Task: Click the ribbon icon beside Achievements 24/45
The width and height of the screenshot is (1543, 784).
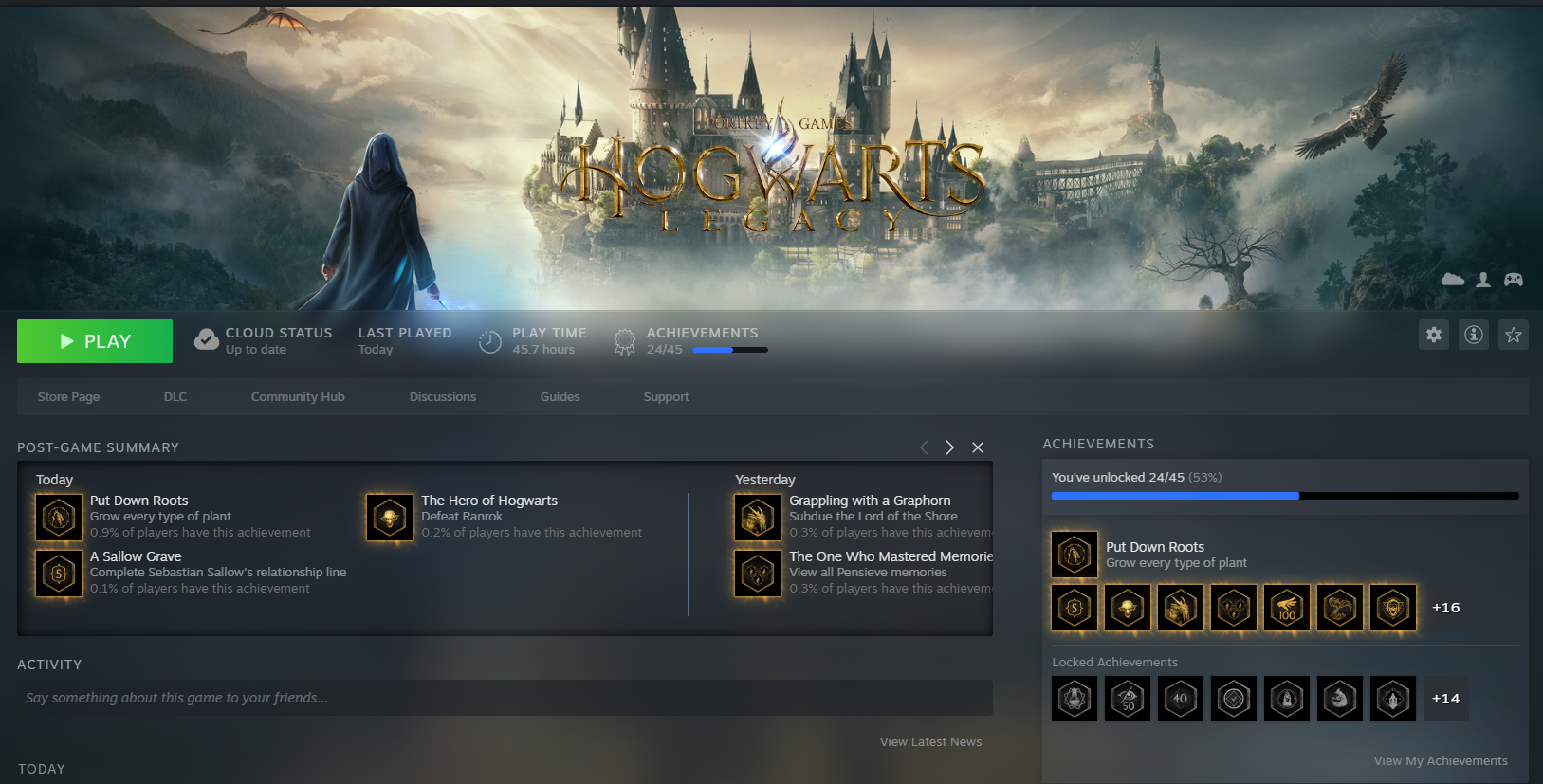Action: [624, 342]
